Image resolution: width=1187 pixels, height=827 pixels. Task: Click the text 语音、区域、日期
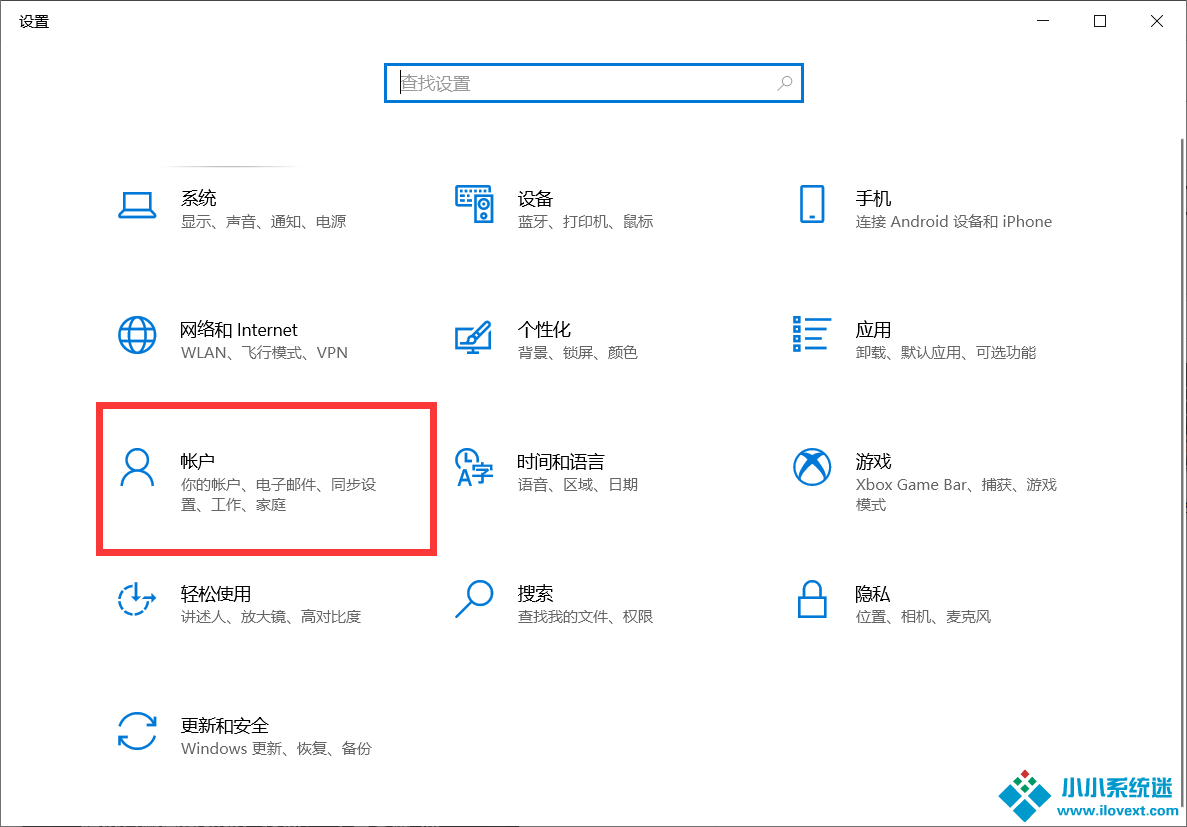pos(578,484)
